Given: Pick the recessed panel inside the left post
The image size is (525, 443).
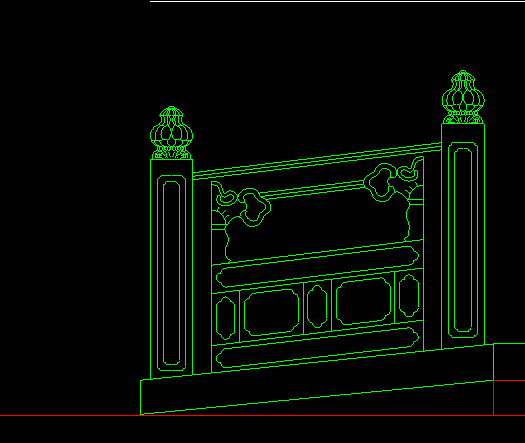Looking at the screenshot, I should coord(171,273).
